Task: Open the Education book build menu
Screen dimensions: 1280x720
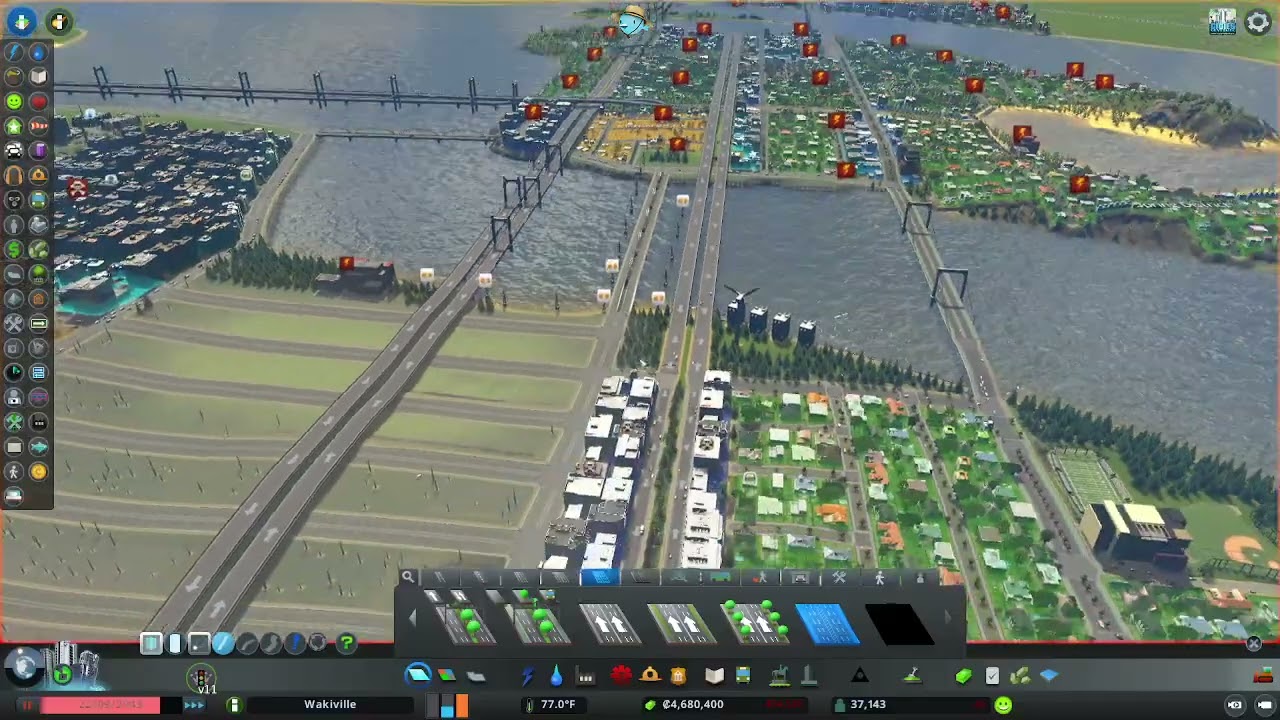Action: pos(714,676)
